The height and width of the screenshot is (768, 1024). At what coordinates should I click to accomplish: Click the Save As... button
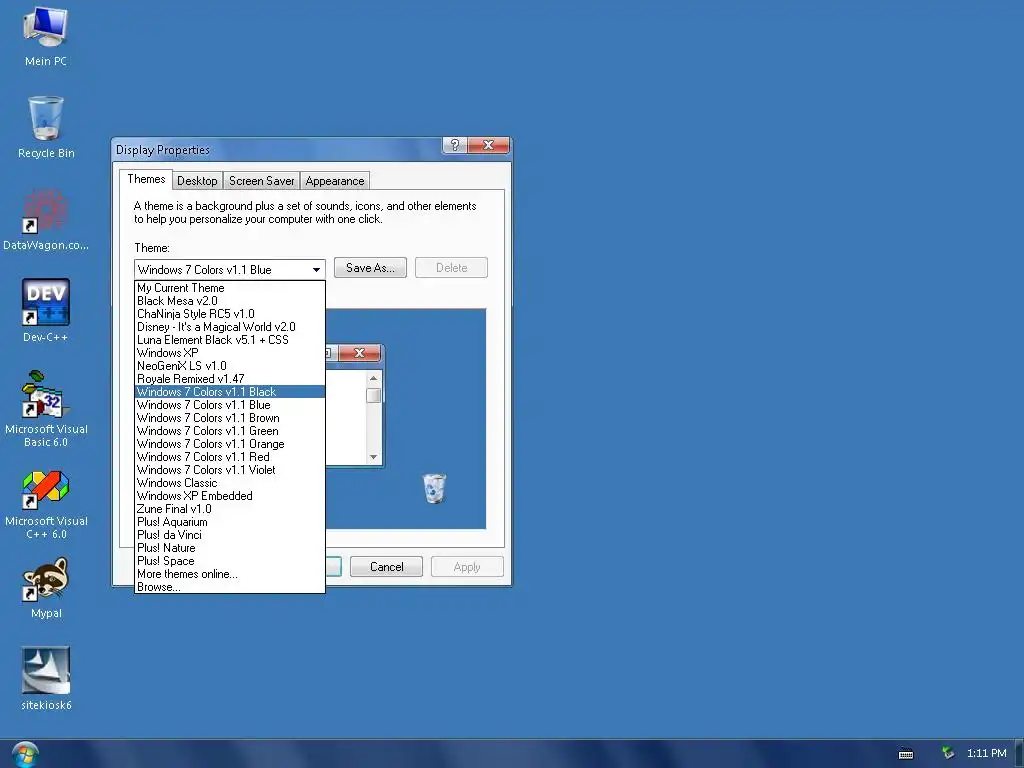370,268
